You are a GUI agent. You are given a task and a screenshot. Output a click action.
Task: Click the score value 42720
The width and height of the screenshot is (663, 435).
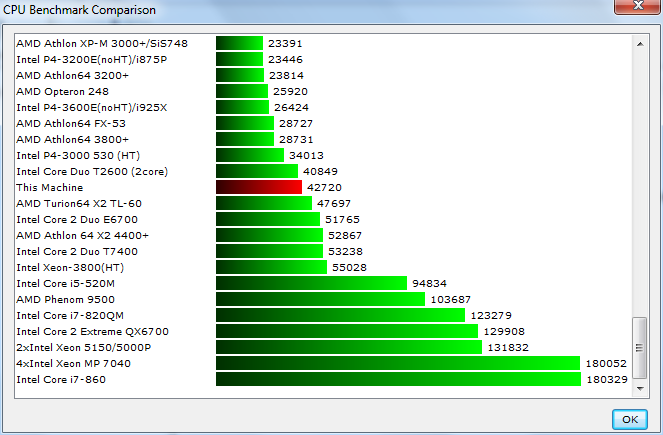pos(324,187)
